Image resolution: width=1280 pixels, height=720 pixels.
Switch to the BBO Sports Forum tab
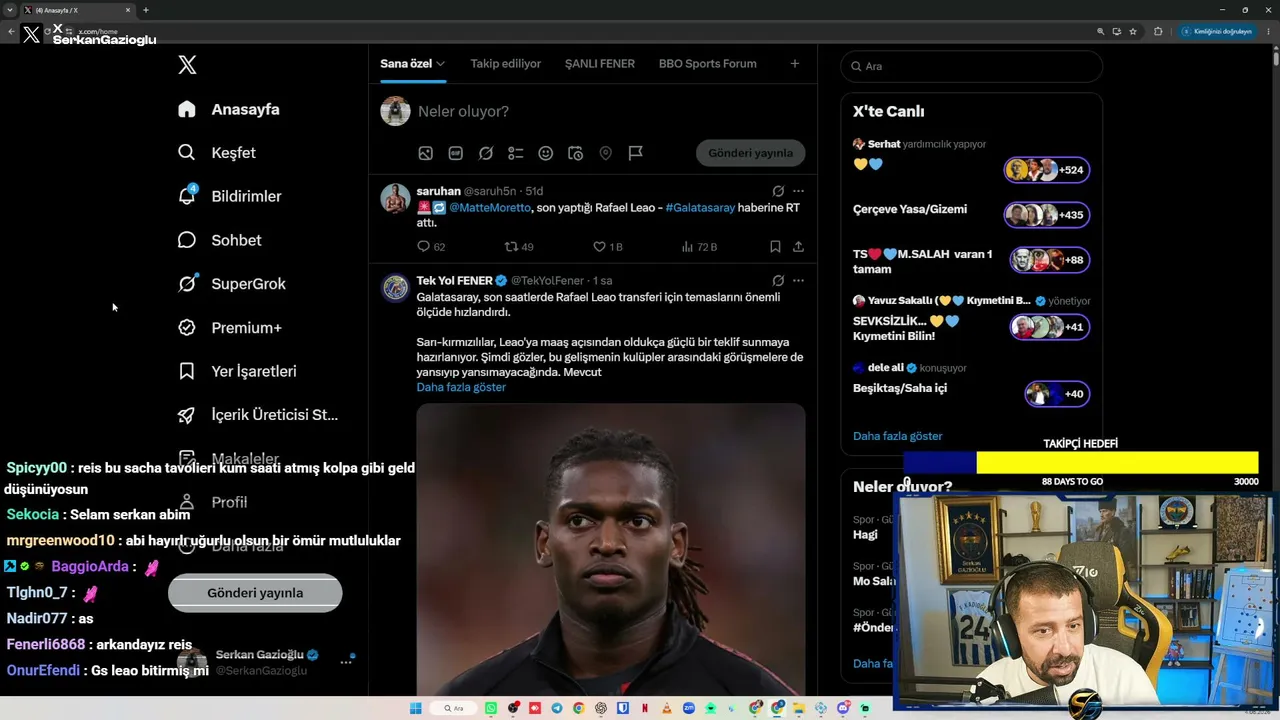pos(708,64)
